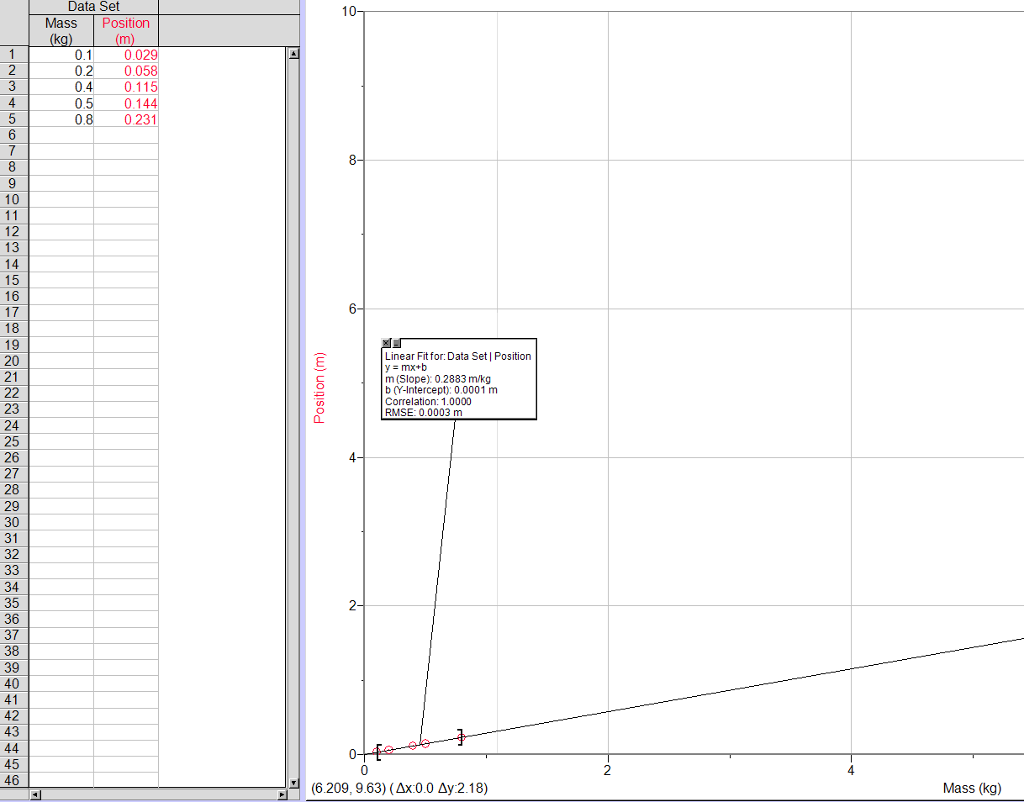Click the table's scroll-right arrow
Screen dimensions: 1024x802
281,795
